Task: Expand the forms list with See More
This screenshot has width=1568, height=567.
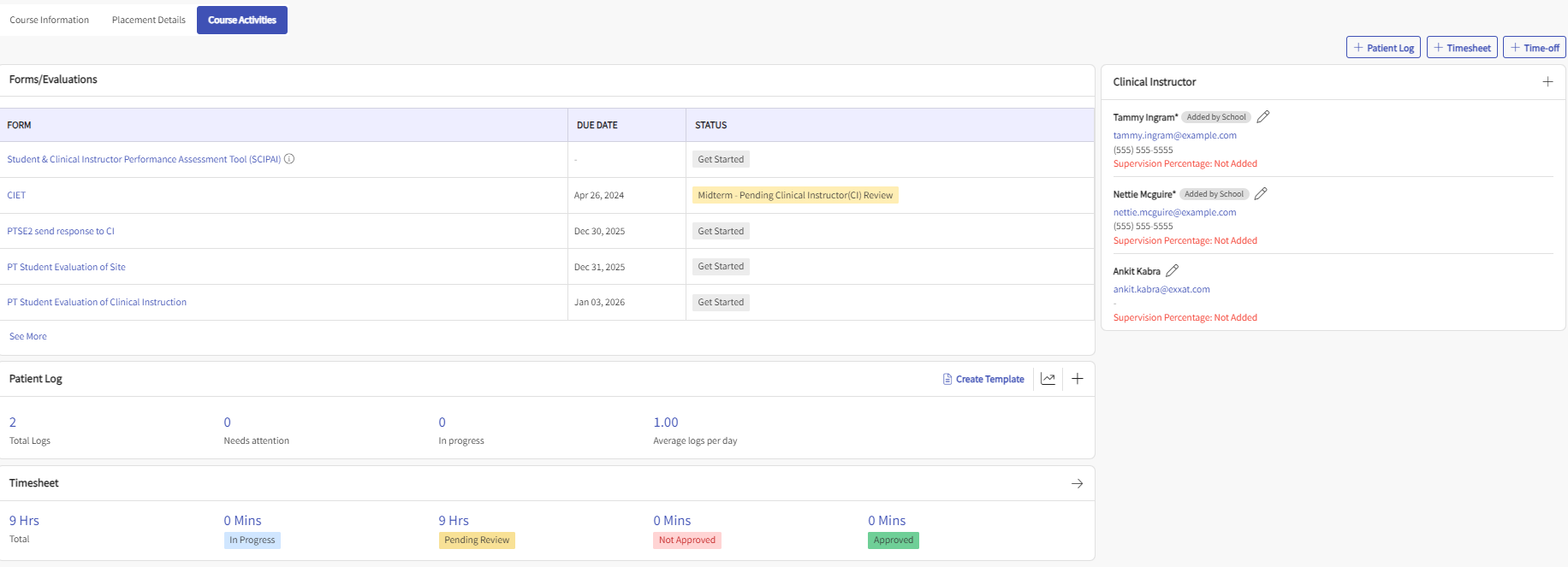Action: pos(28,337)
